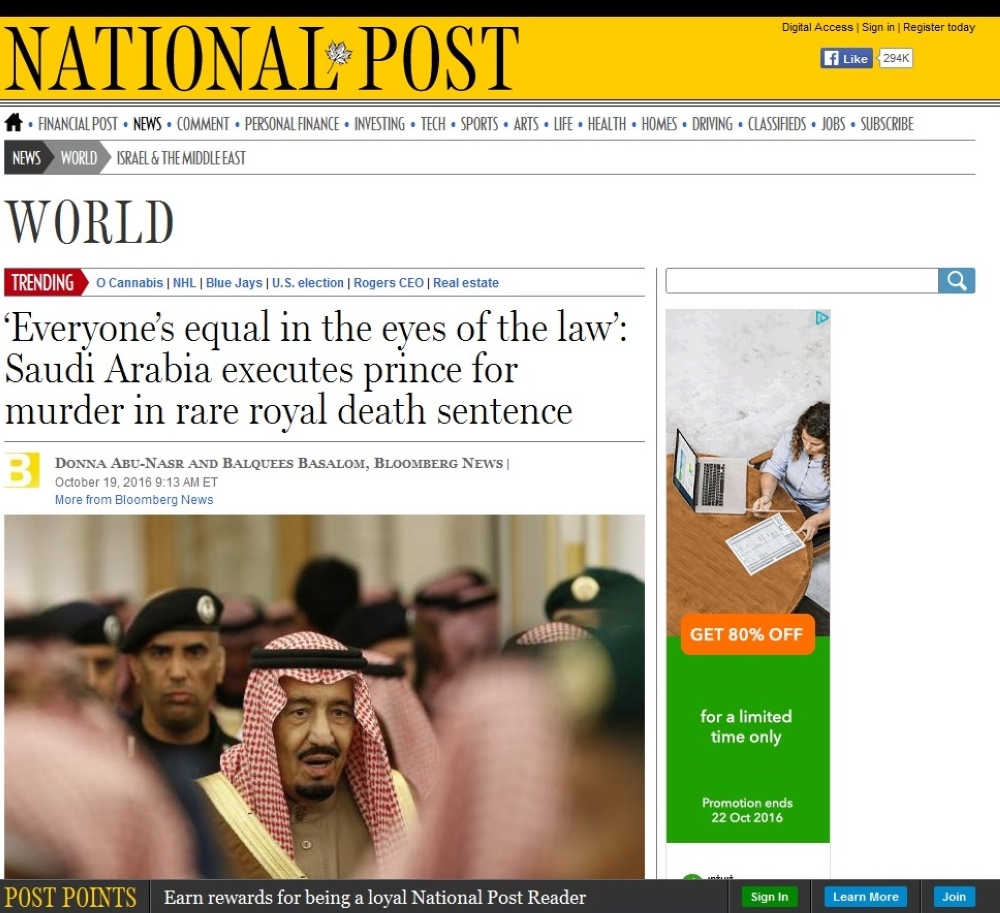Click the GET 80% OFF ad button
This screenshot has width=1000, height=913.
pos(747,635)
